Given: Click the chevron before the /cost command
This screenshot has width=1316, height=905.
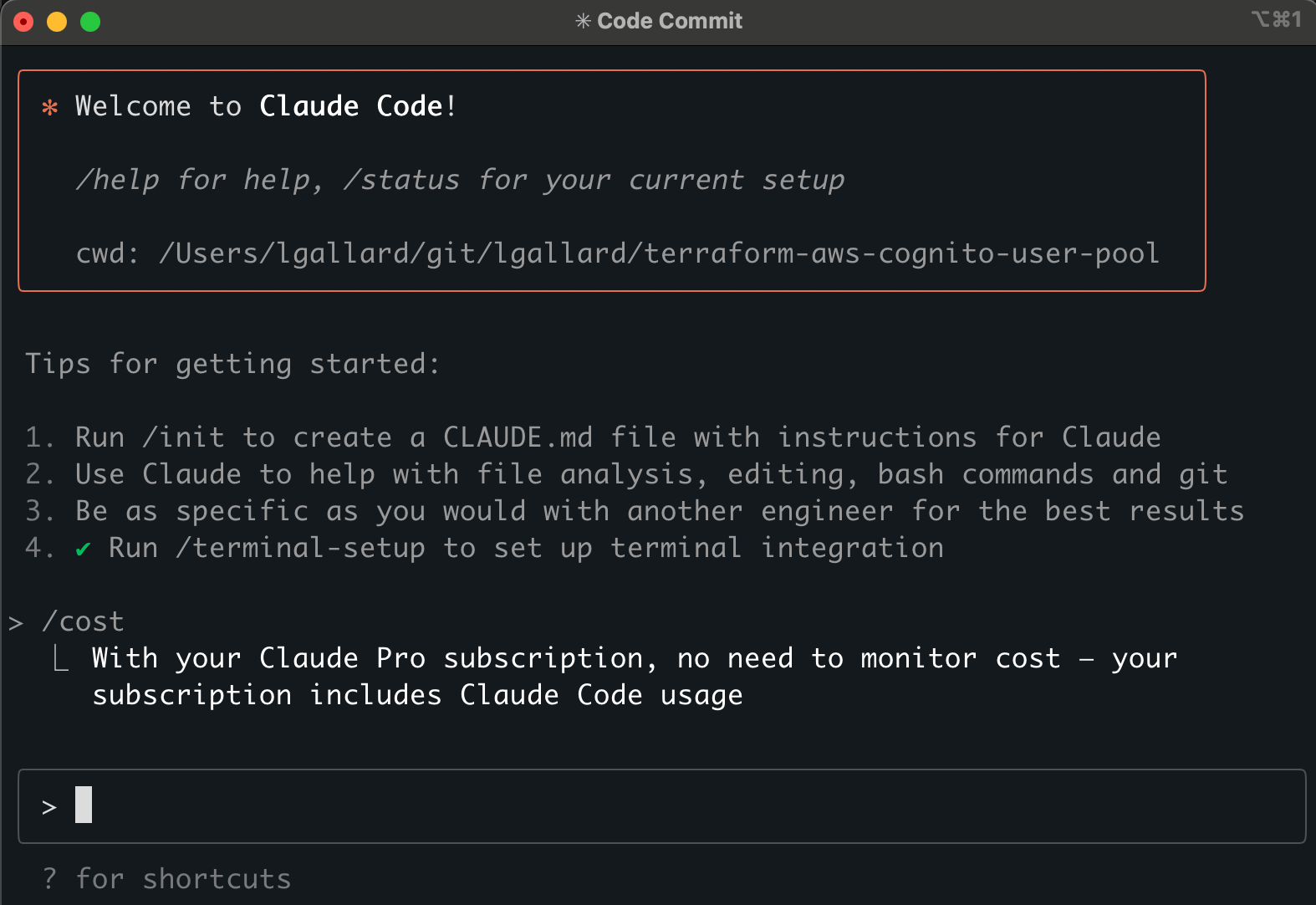Looking at the screenshot, I should tap(16, 623).
